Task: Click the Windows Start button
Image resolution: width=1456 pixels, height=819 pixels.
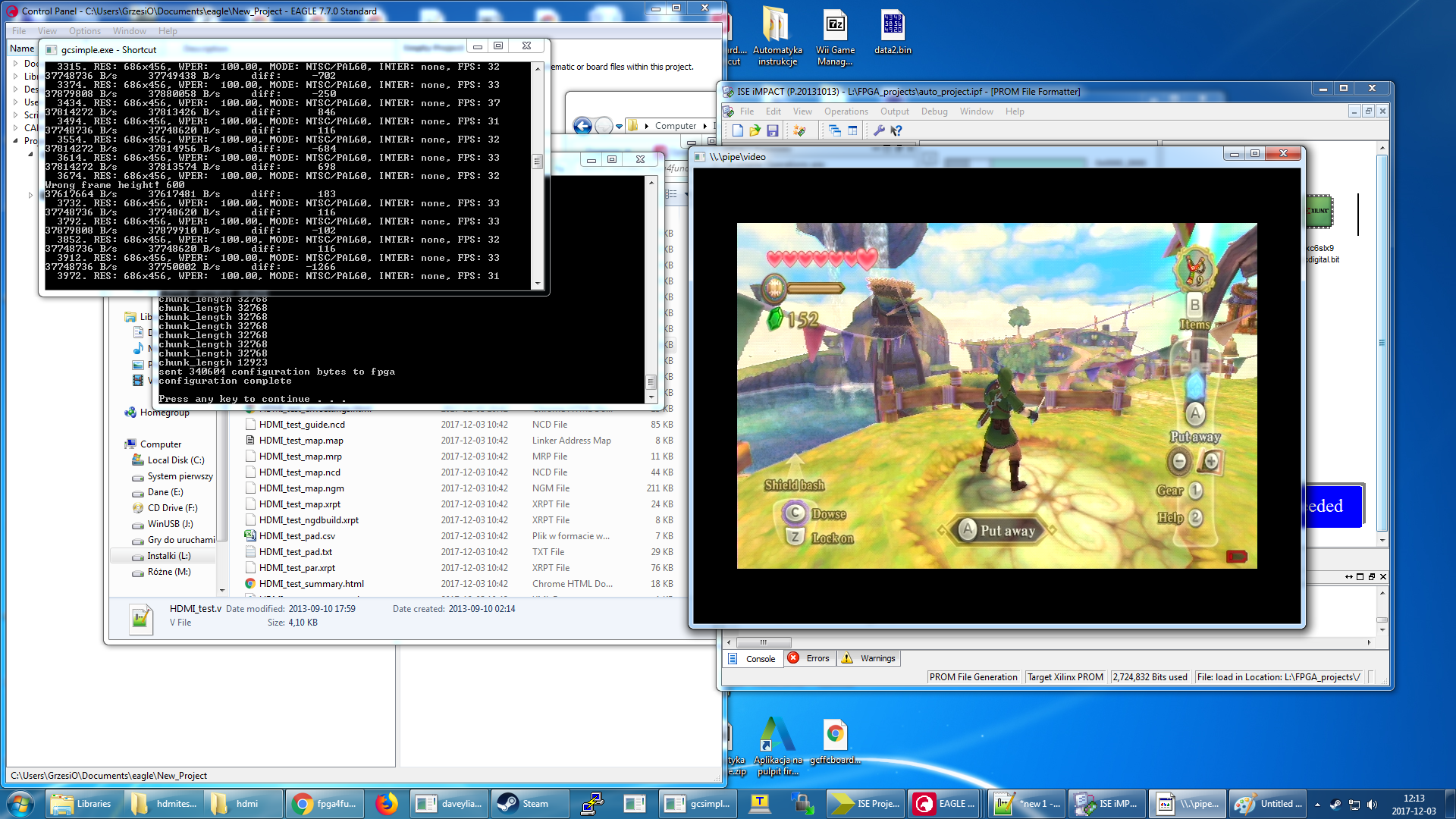Action: [20, 804]
